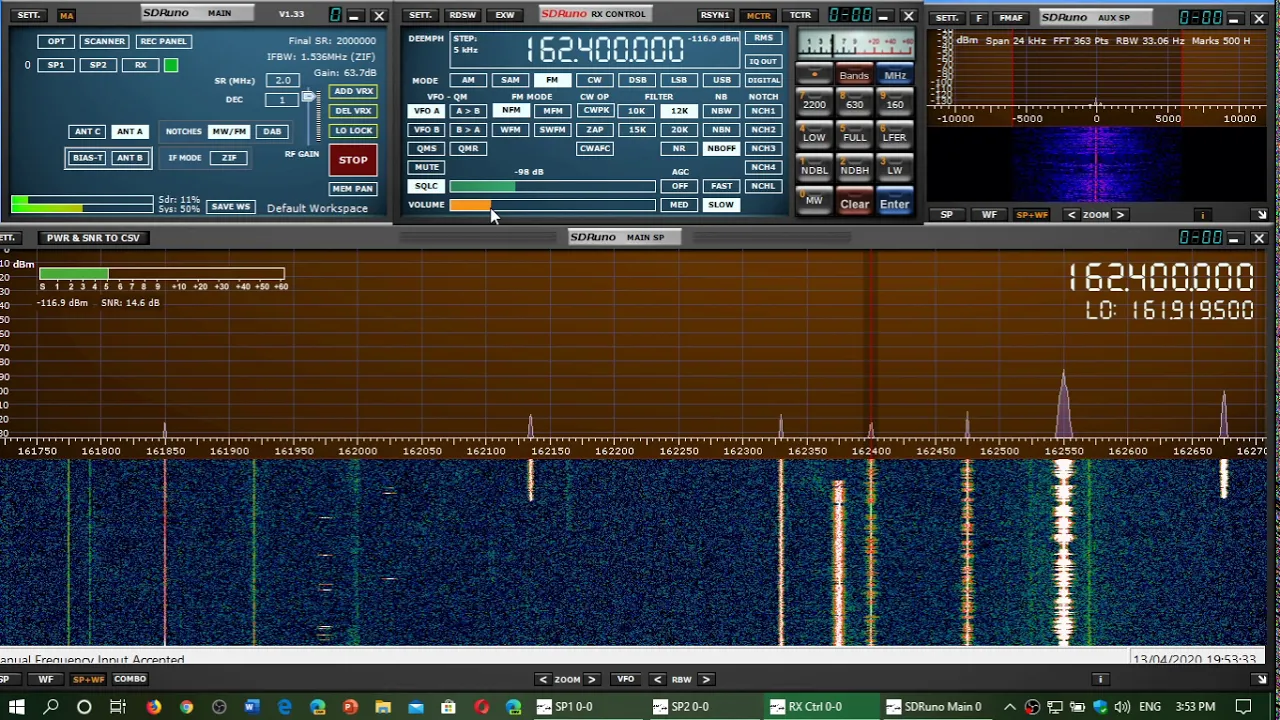Open PowerPoint from the taskbar
1280x720 pixels.
click(x=350, y=707)
